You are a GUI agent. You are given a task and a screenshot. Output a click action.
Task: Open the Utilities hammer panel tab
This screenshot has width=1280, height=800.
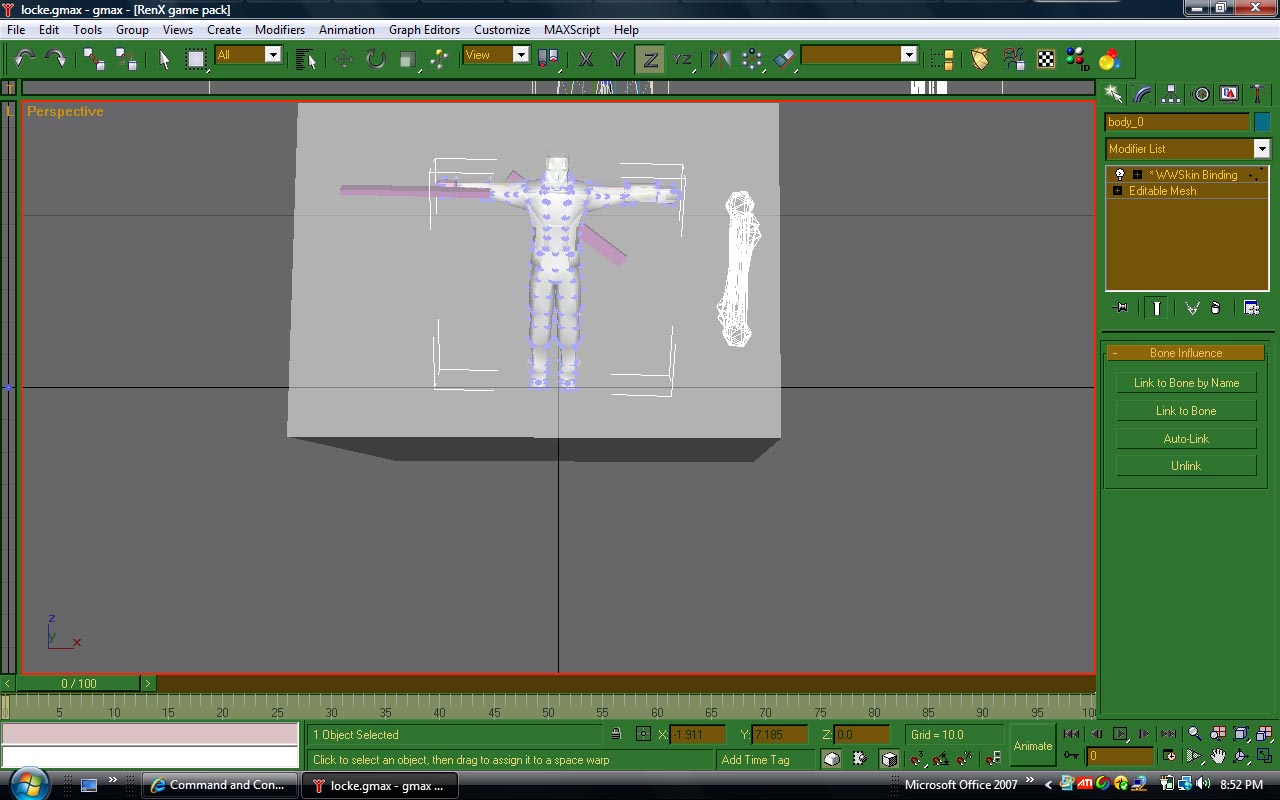(1257, 94)
